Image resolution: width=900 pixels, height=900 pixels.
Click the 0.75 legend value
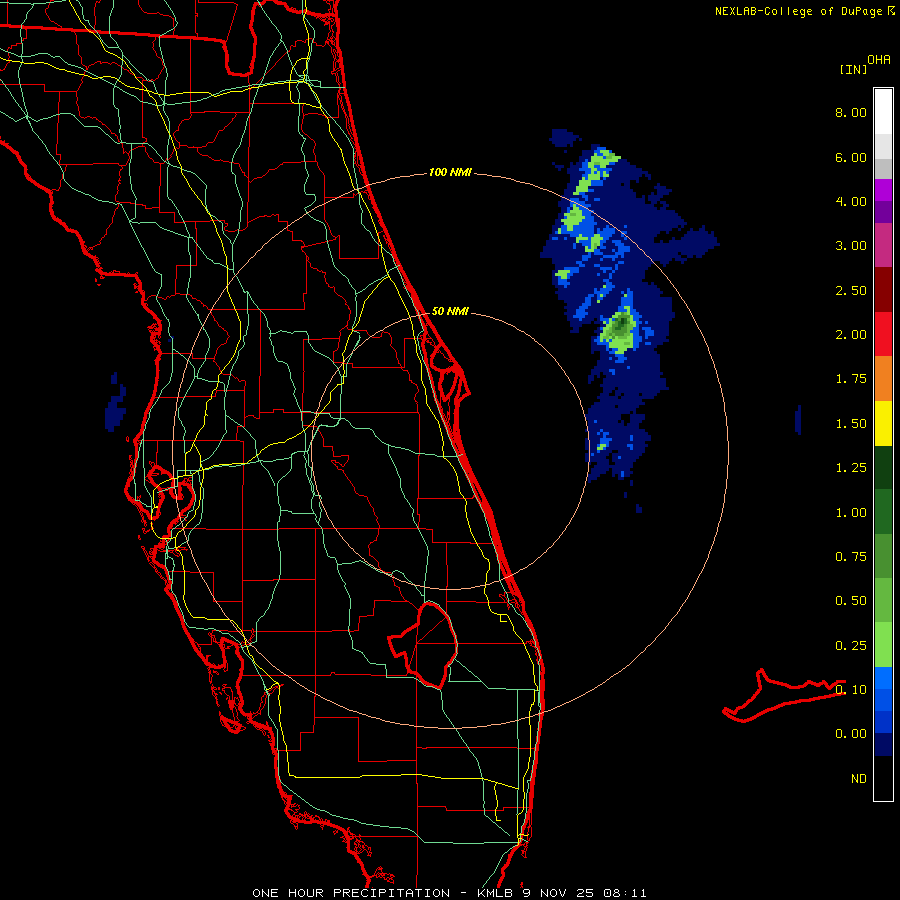851,557
